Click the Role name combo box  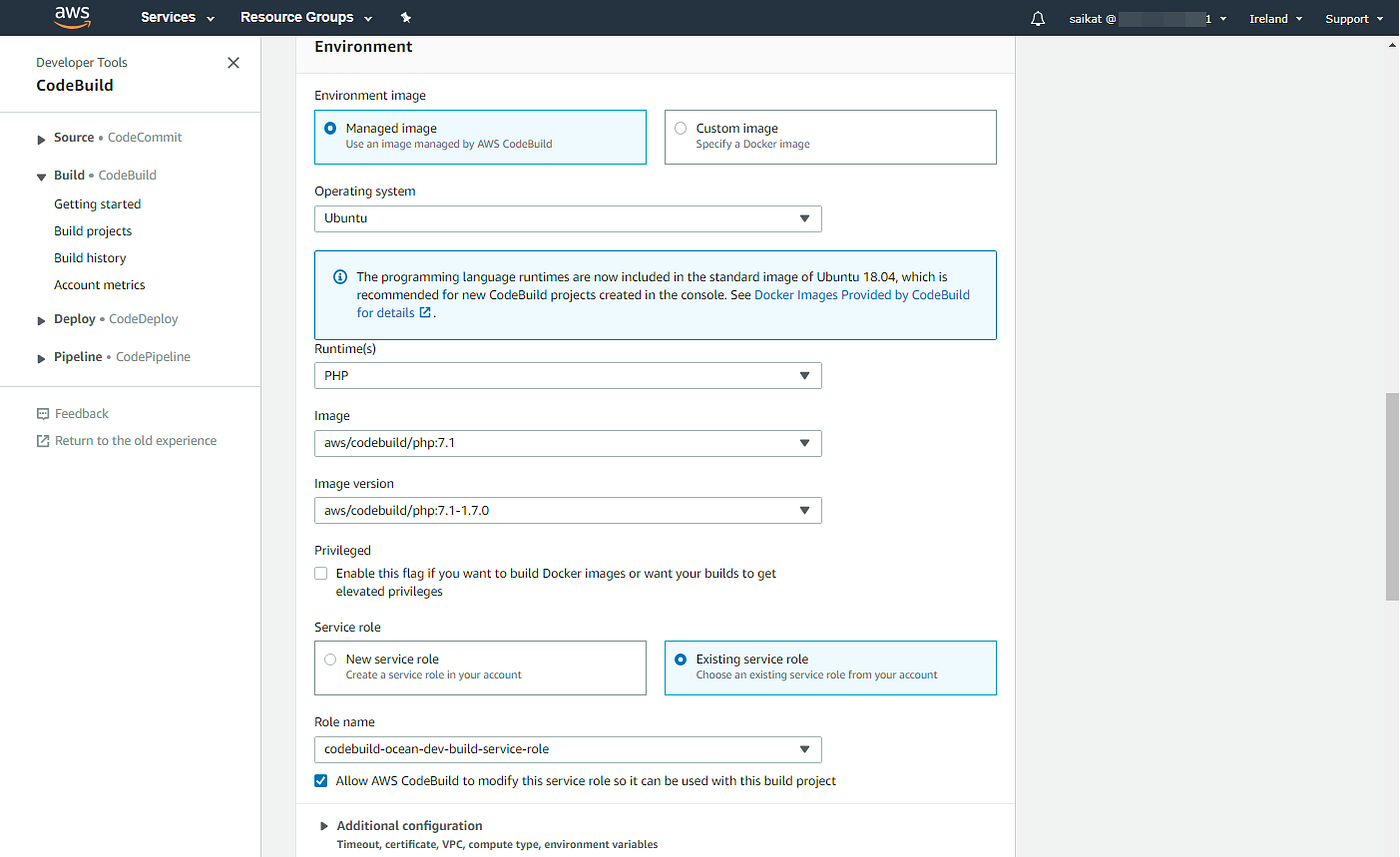click(568, 749)
